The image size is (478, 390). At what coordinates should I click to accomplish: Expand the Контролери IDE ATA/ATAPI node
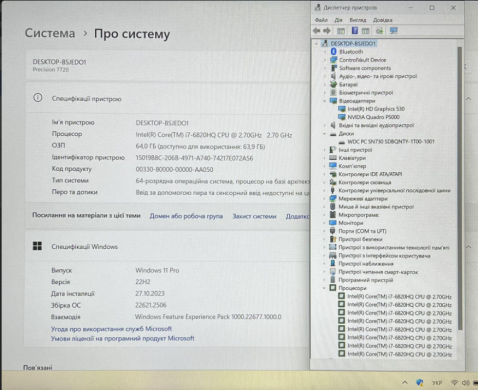(x=324, y=174)
